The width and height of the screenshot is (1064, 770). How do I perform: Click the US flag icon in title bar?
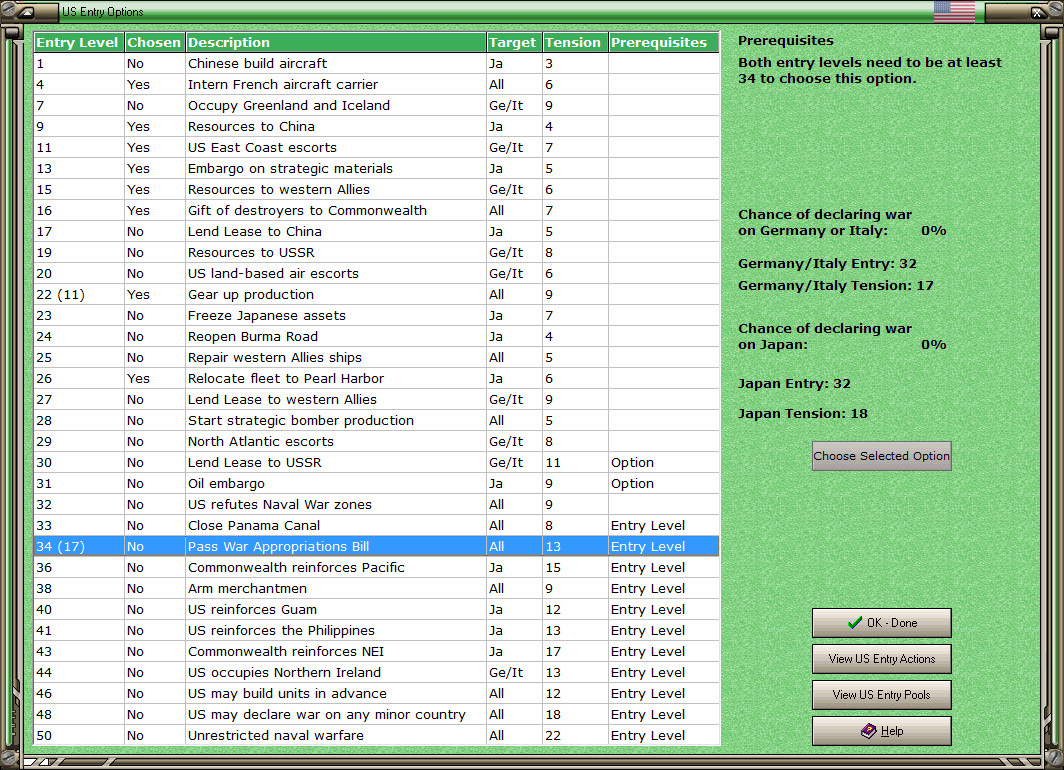click(954, 12)
